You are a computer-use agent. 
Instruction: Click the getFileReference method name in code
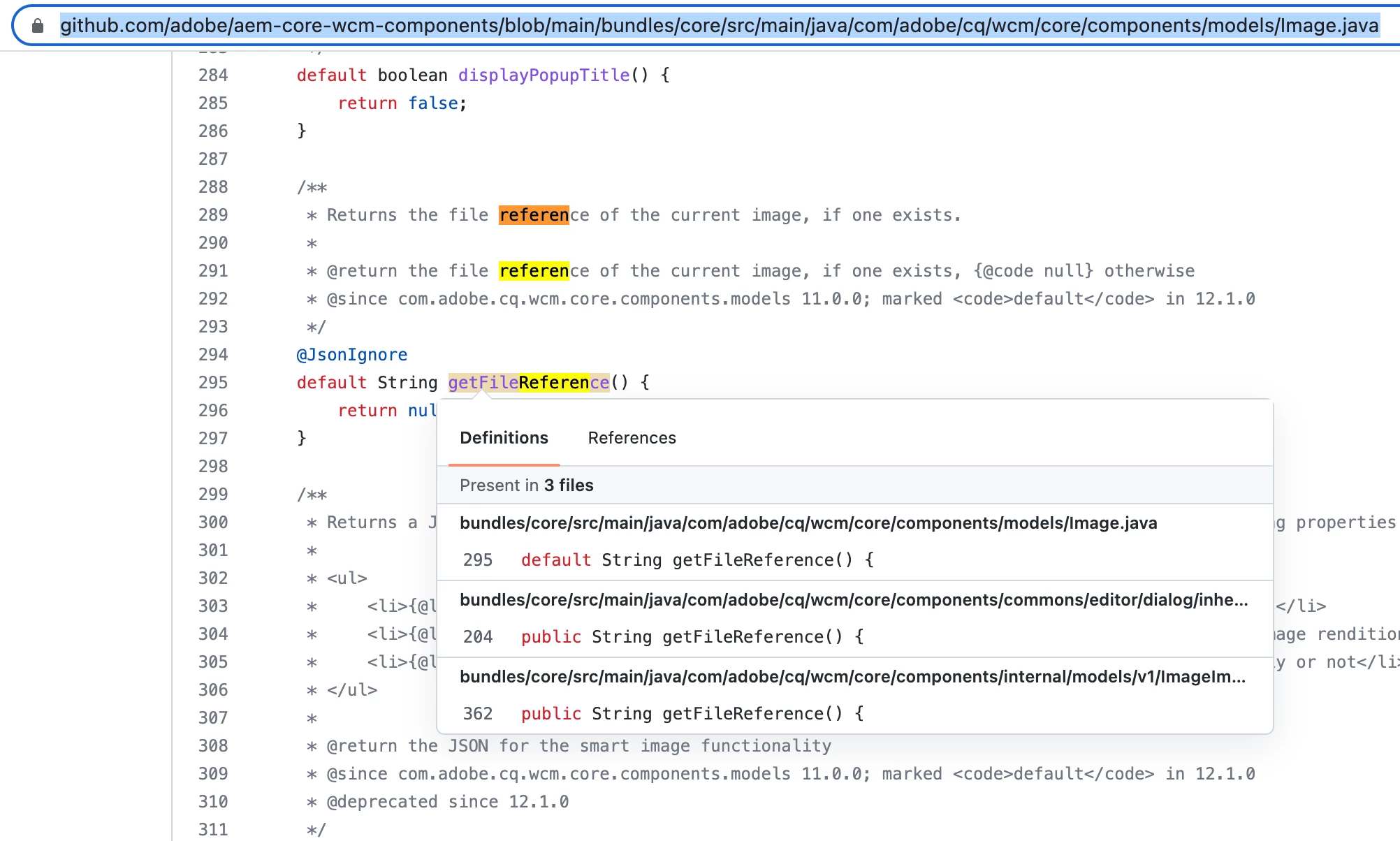(x=528, y=383)
